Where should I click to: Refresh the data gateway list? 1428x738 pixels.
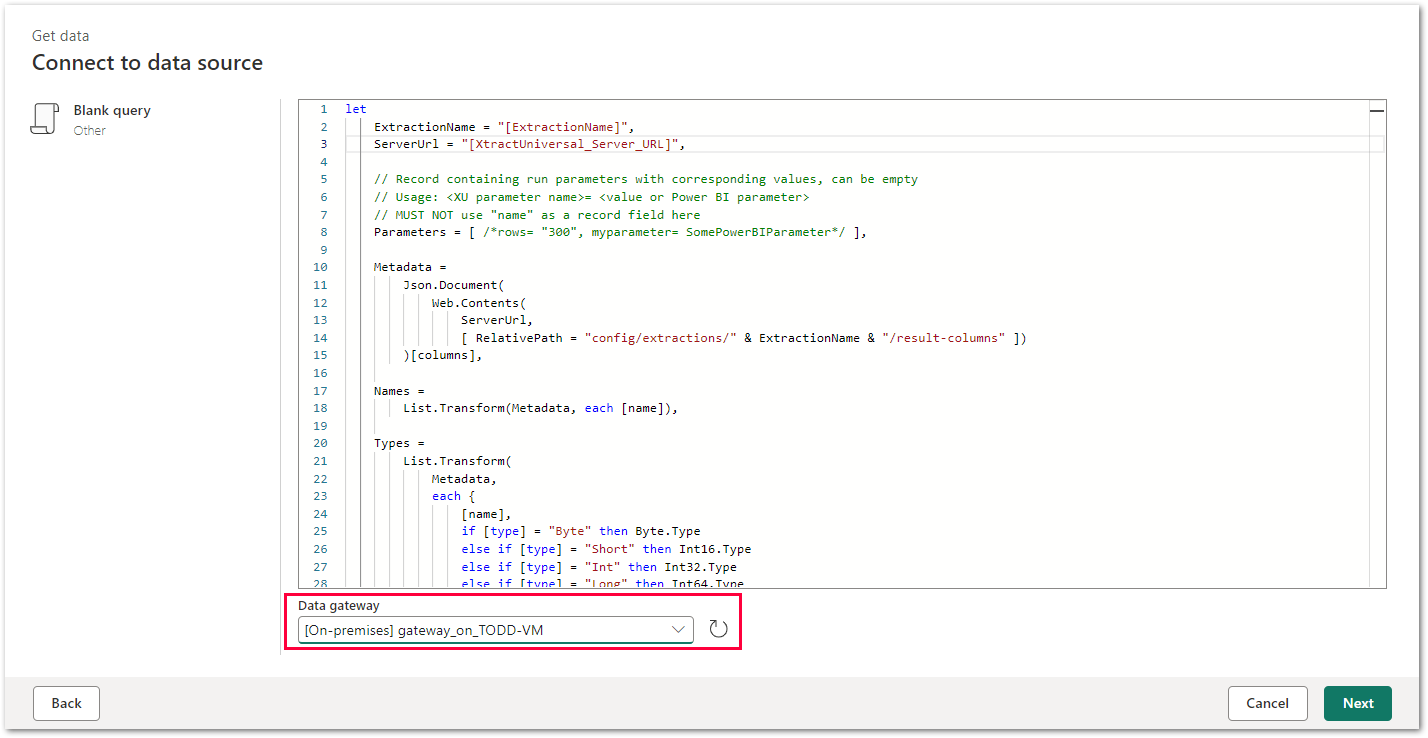[x=718, y=629]
